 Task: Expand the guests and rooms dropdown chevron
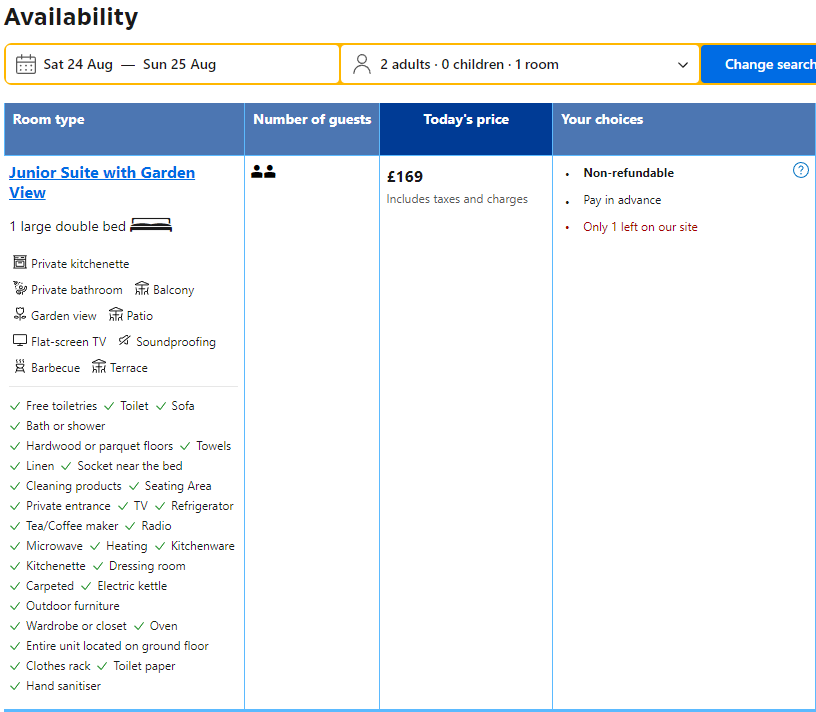pos(683,65)
